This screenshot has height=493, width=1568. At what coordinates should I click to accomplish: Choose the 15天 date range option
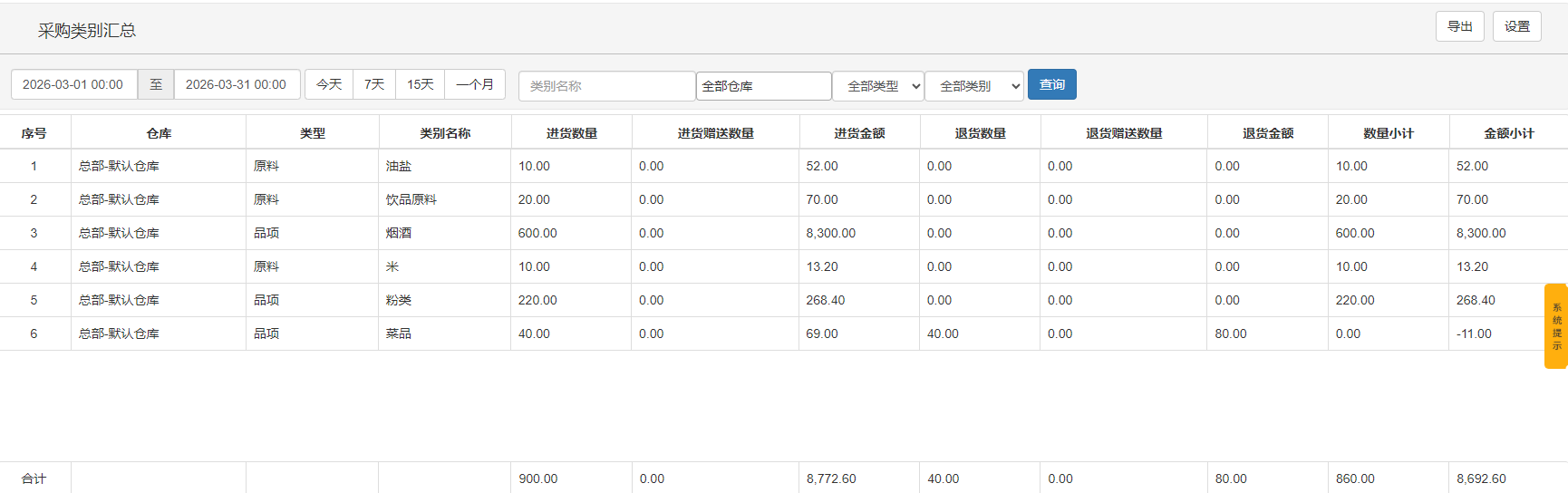(420, 84)
